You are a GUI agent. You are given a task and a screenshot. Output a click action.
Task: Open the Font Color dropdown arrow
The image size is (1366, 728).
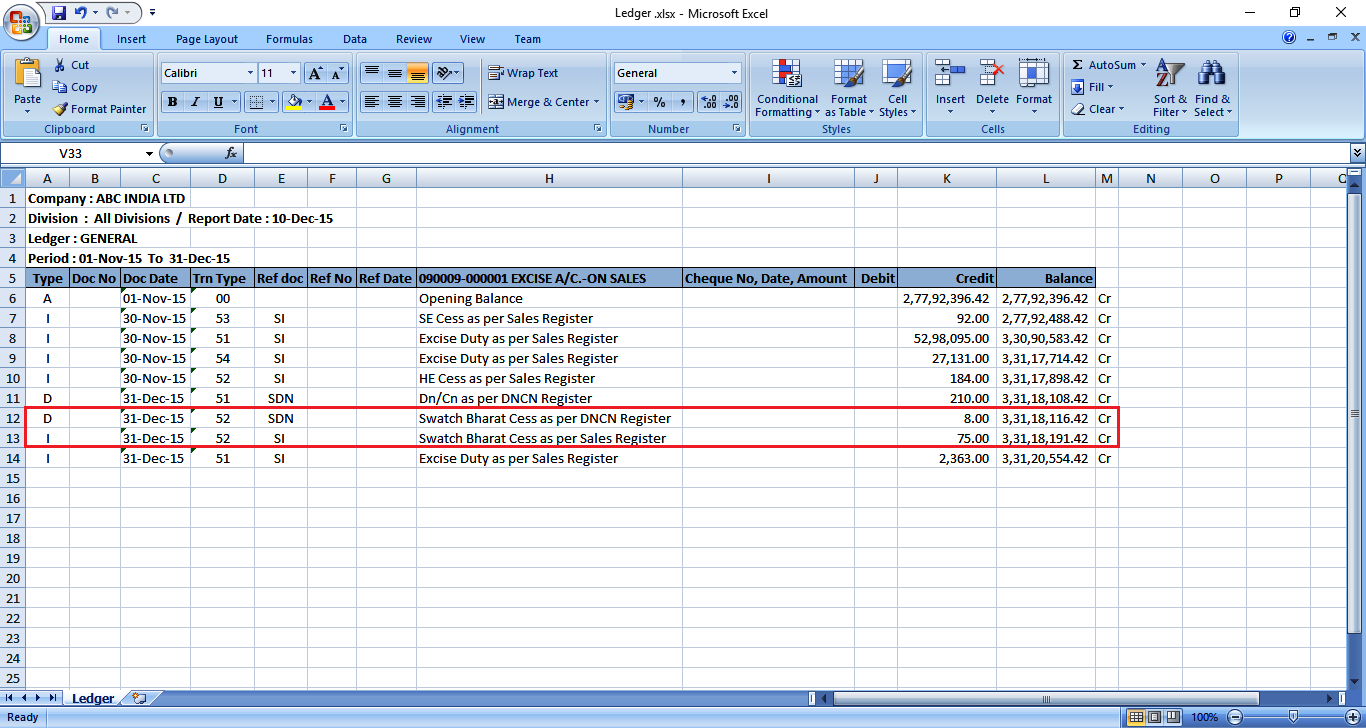click(342, 102)
